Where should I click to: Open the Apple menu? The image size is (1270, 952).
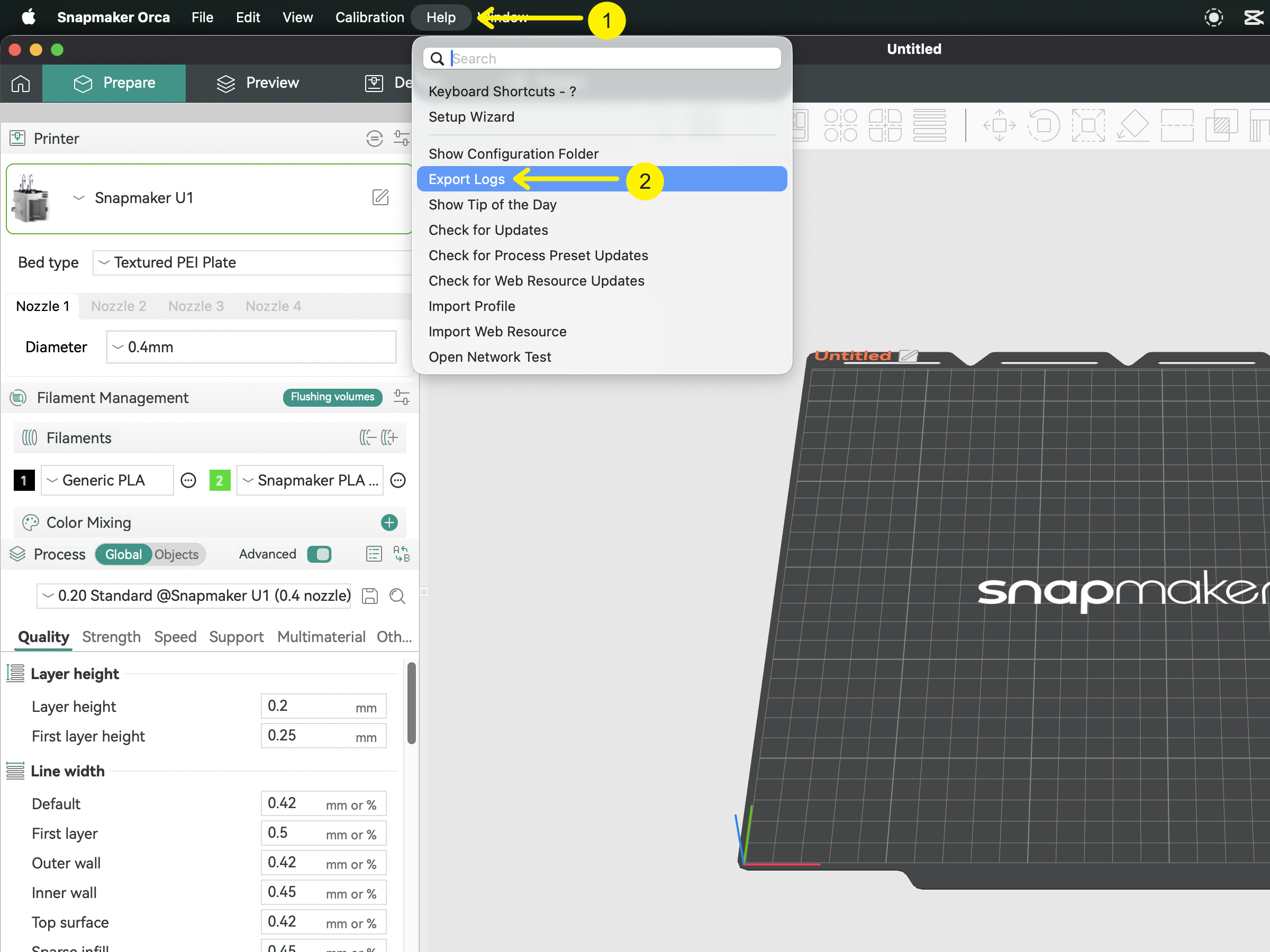(29, 17)
